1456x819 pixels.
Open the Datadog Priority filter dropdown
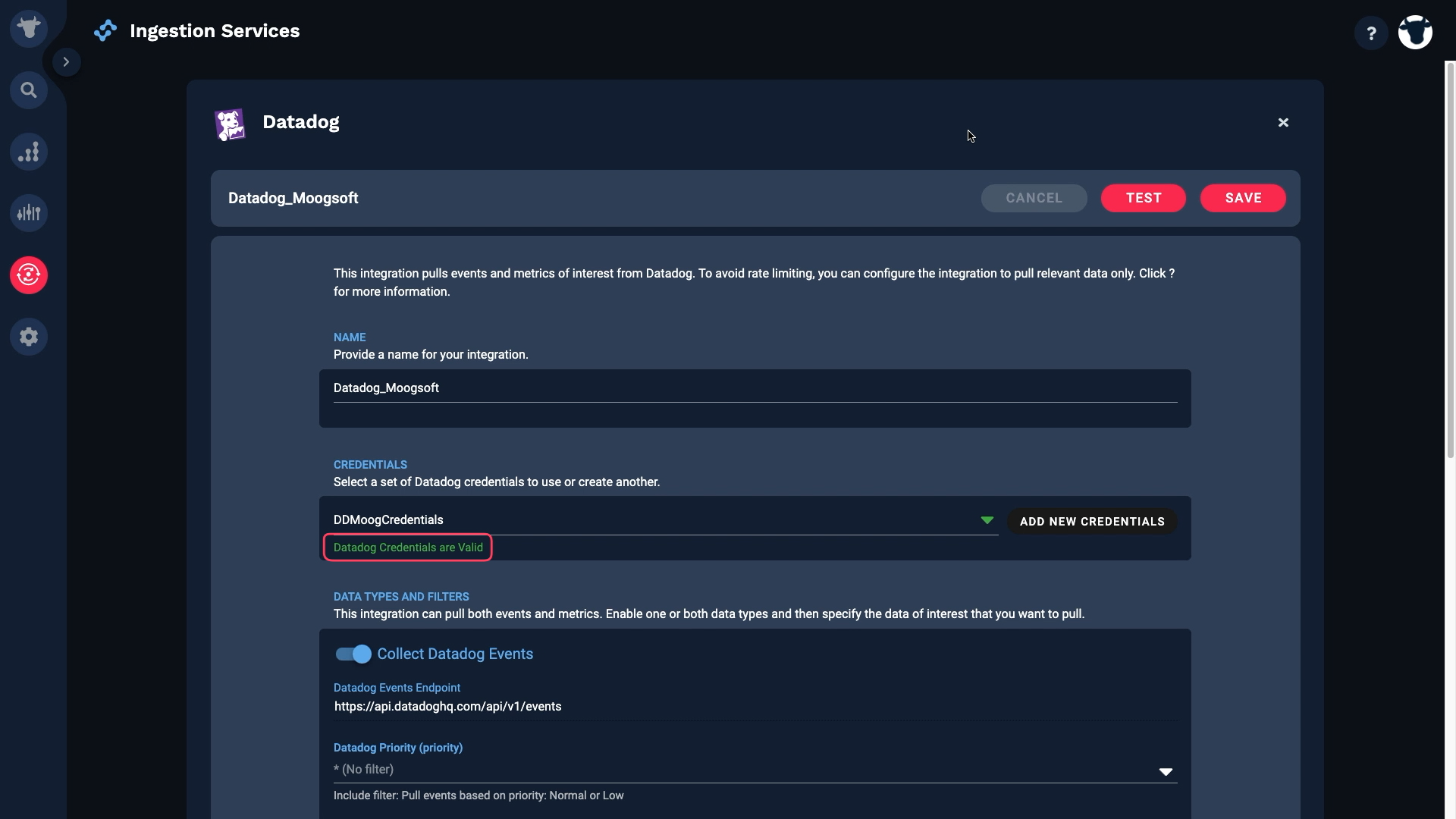tap(755, 770)
